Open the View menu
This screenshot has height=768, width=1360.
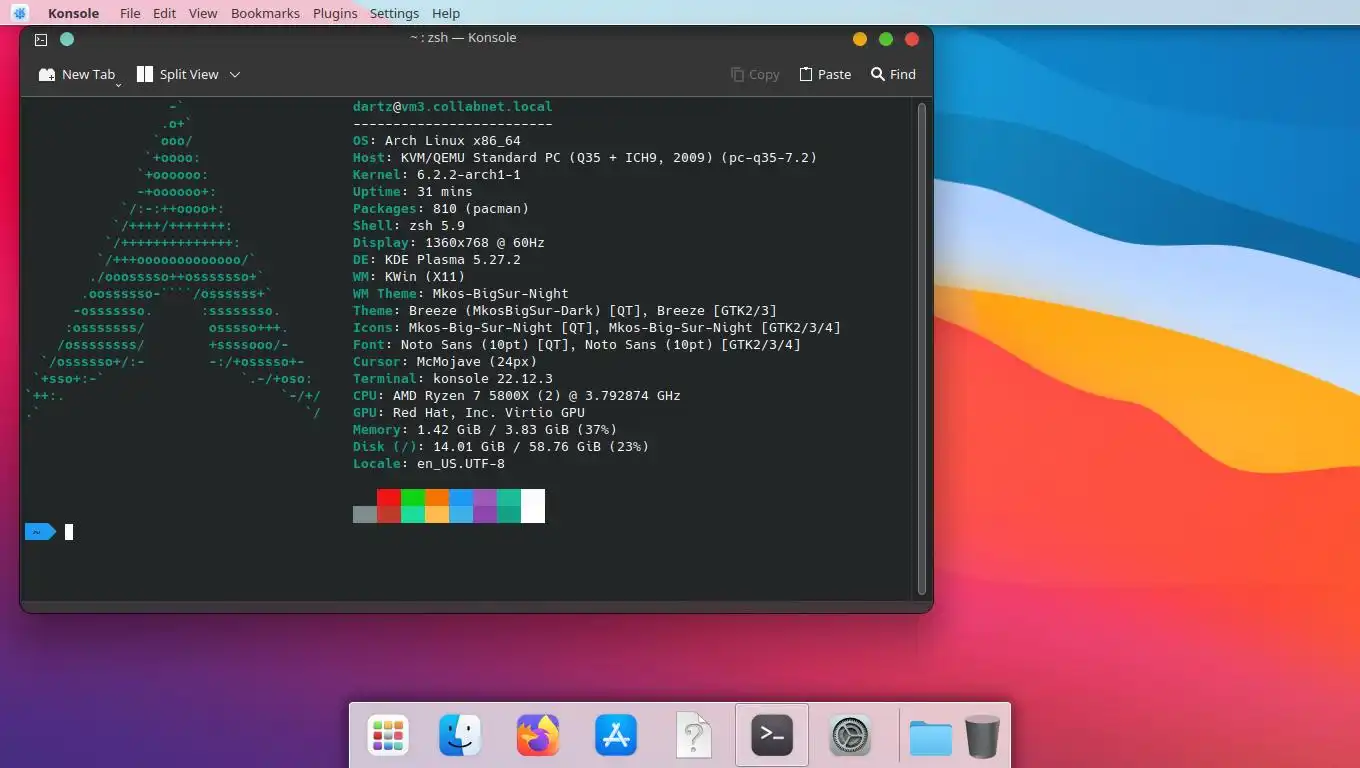coord(203,13)
